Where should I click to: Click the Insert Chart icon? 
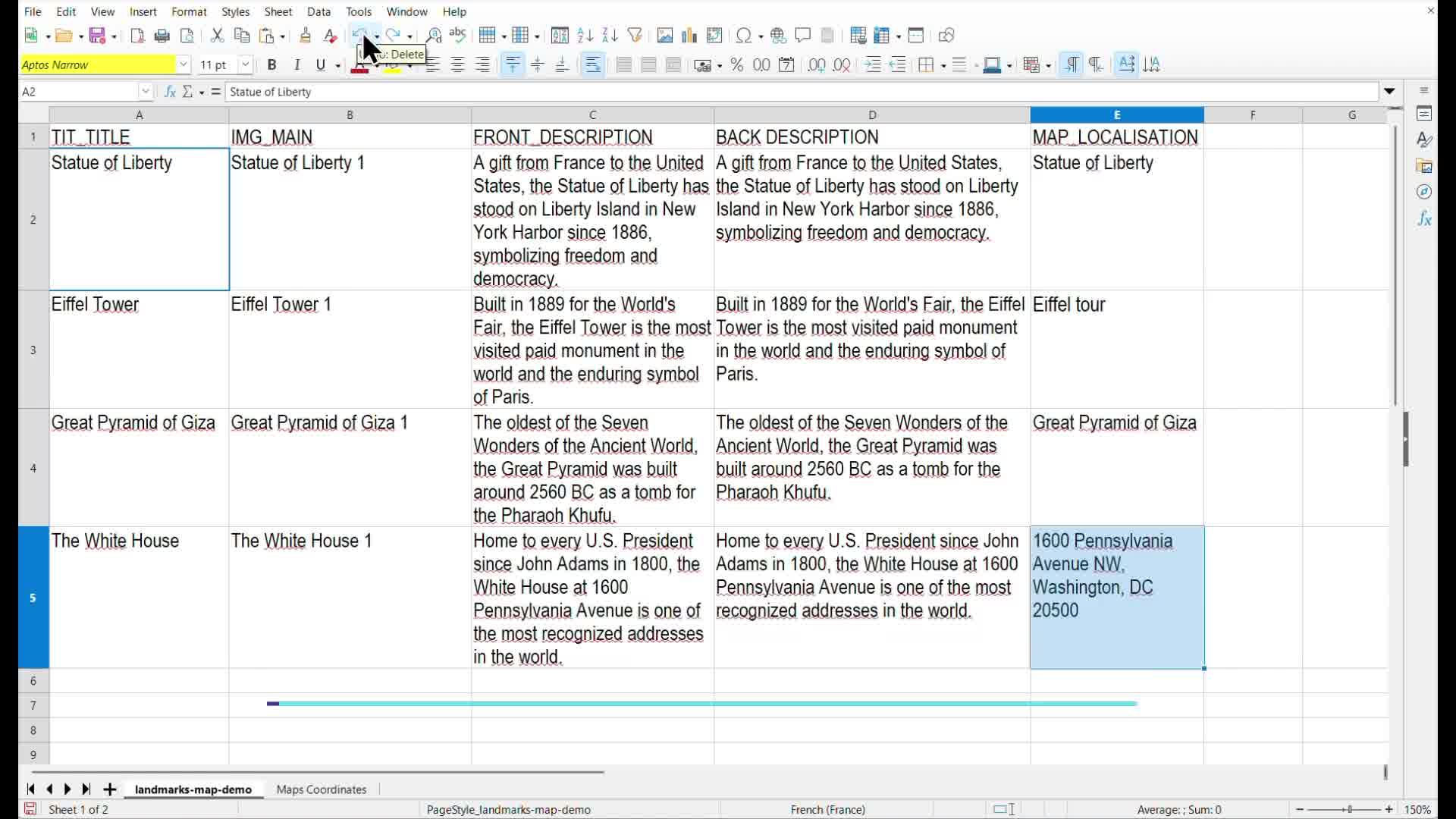pos(689,36)
